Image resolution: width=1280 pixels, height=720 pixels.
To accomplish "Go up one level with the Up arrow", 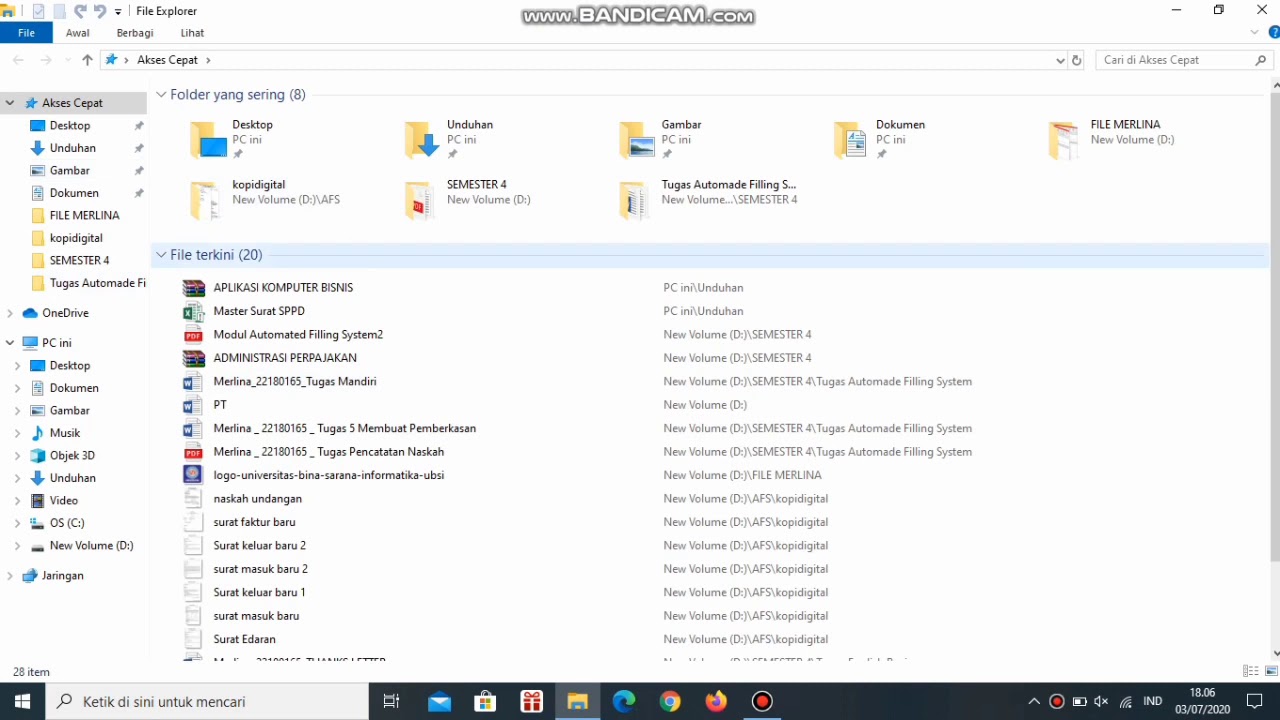I will point(87,60).
